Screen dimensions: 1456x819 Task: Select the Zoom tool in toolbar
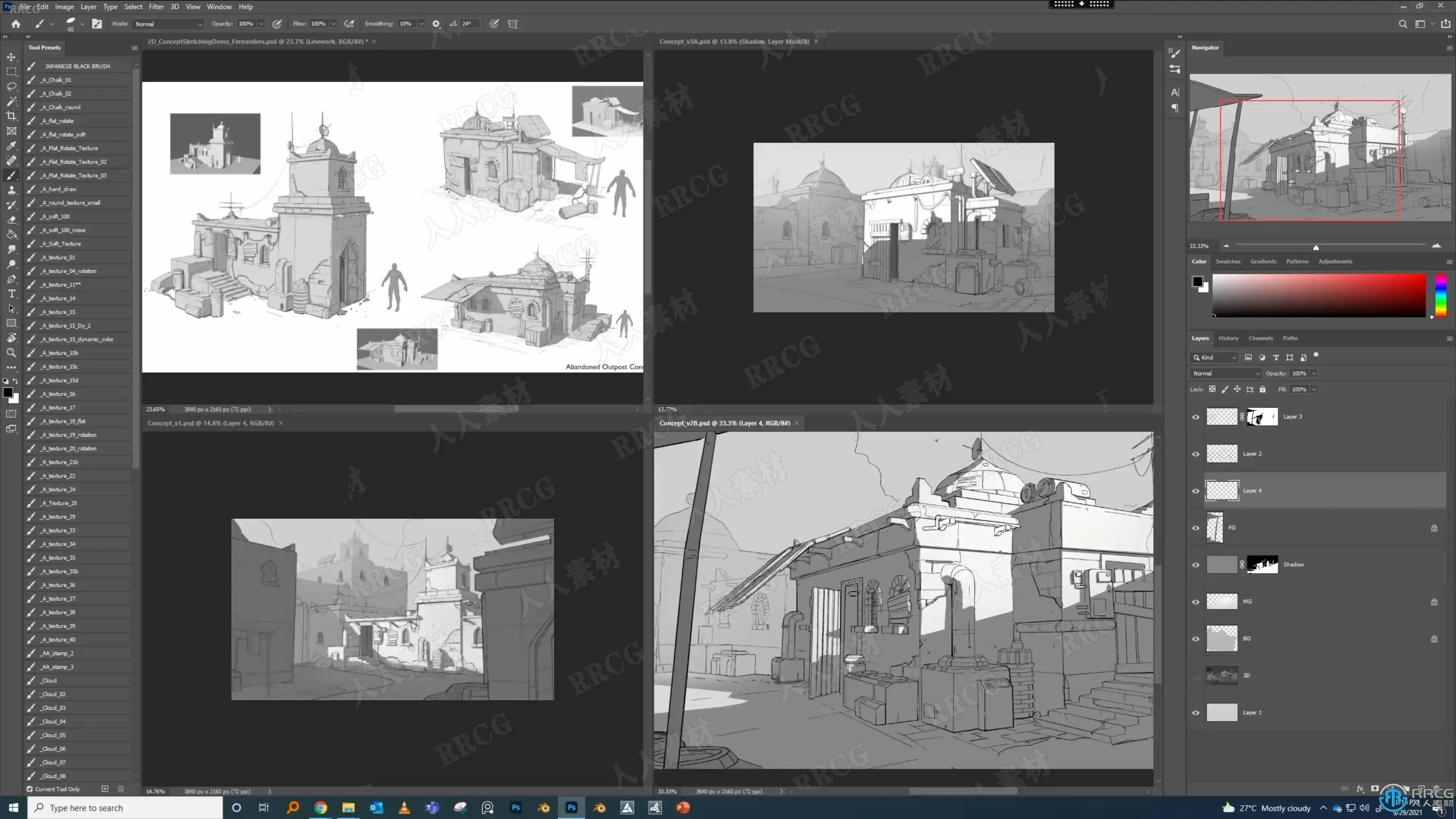(x=11, y=353)
